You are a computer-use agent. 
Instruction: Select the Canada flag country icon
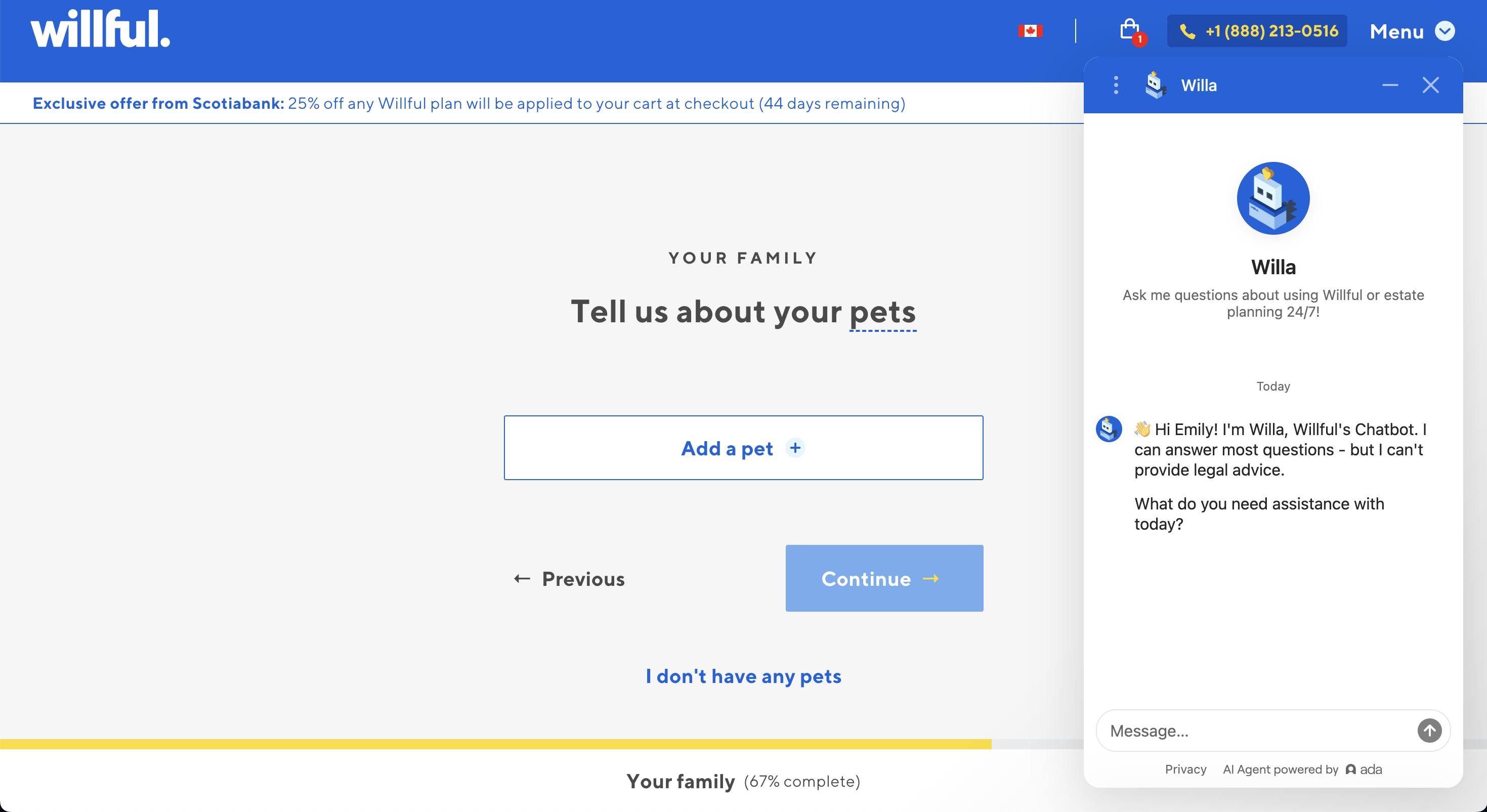[x=1031, y=30]
